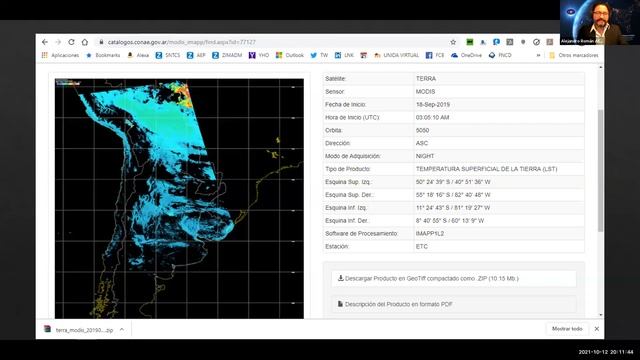This screenshot has height=360, width=640.
Task: Download the product GeoTiff ZIP
Action: pyautogui.click(x=453, y=278)
